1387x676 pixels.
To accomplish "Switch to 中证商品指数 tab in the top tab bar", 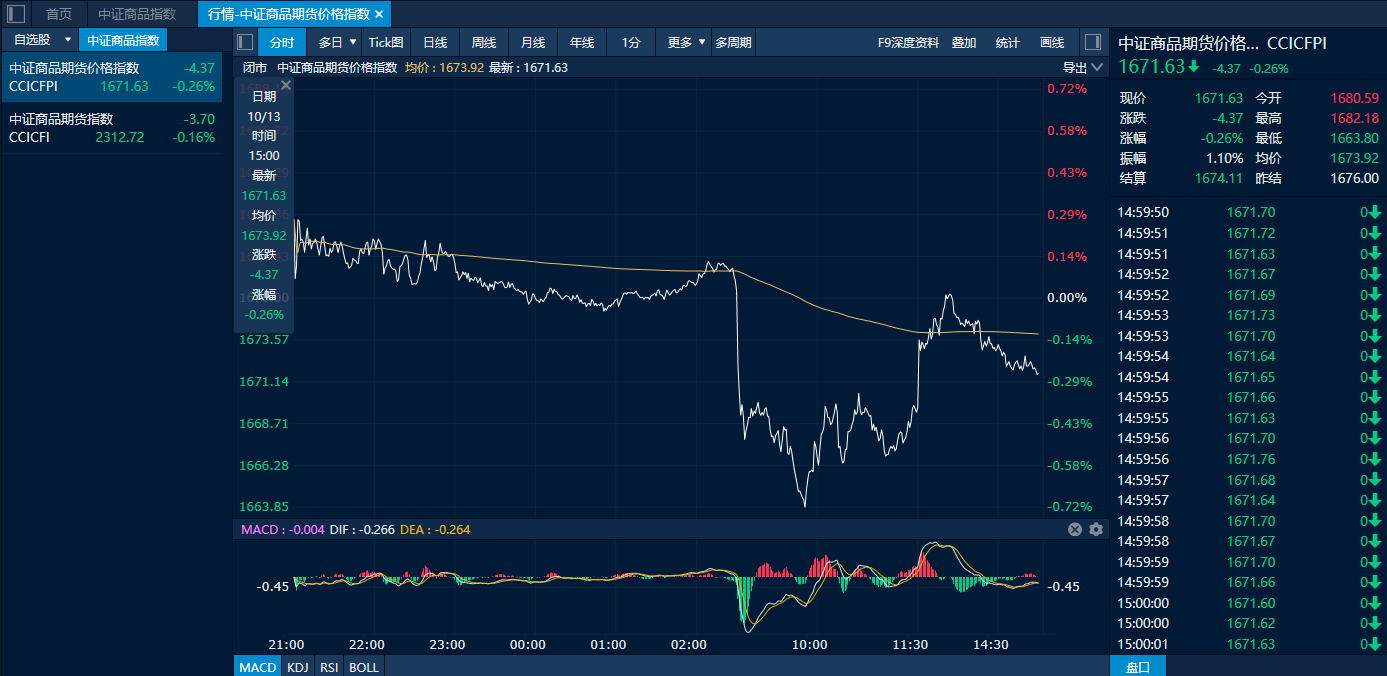I will pyautogui.click(x=137, y=14).
